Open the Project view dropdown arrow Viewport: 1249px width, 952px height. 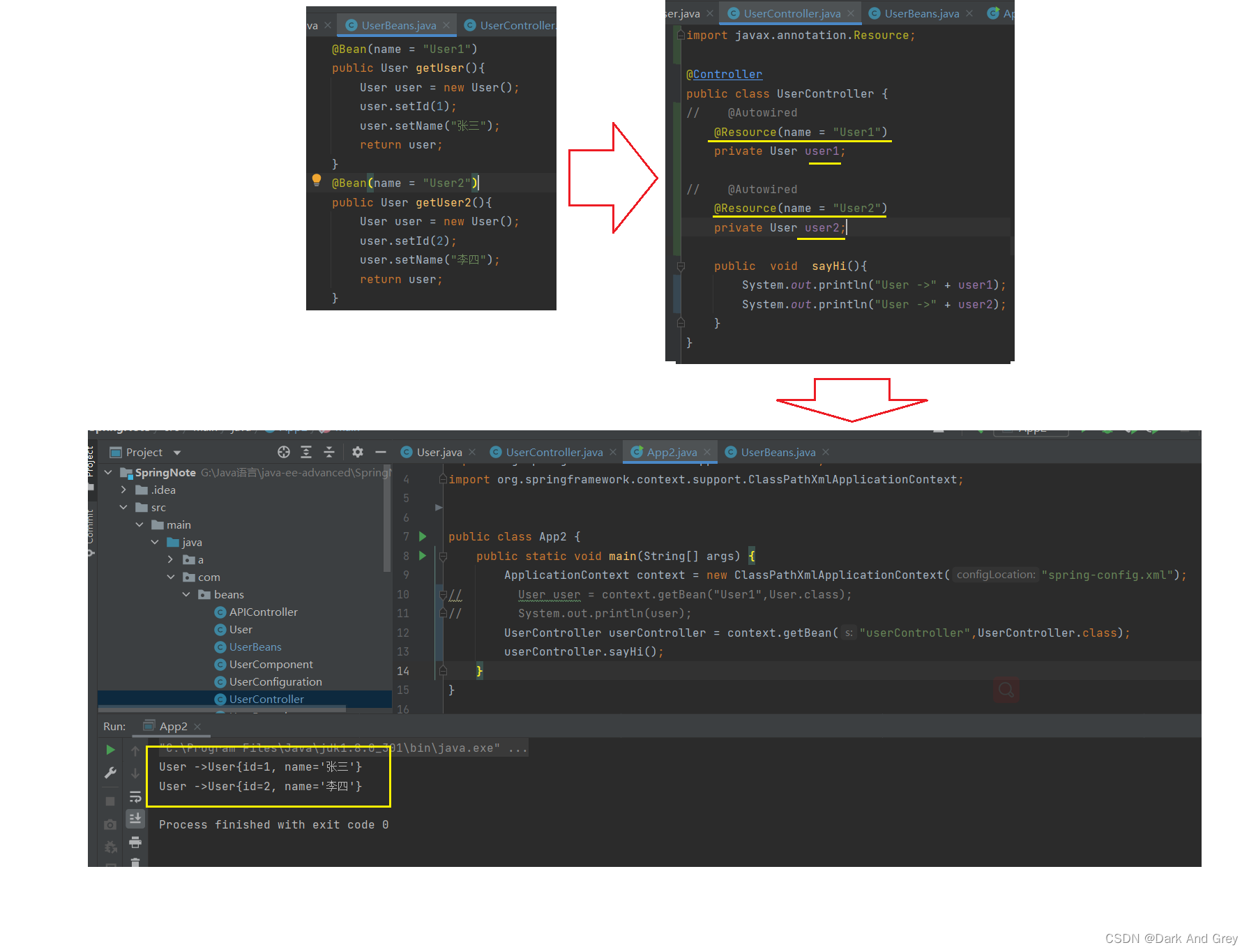click(x=177, y=453)
